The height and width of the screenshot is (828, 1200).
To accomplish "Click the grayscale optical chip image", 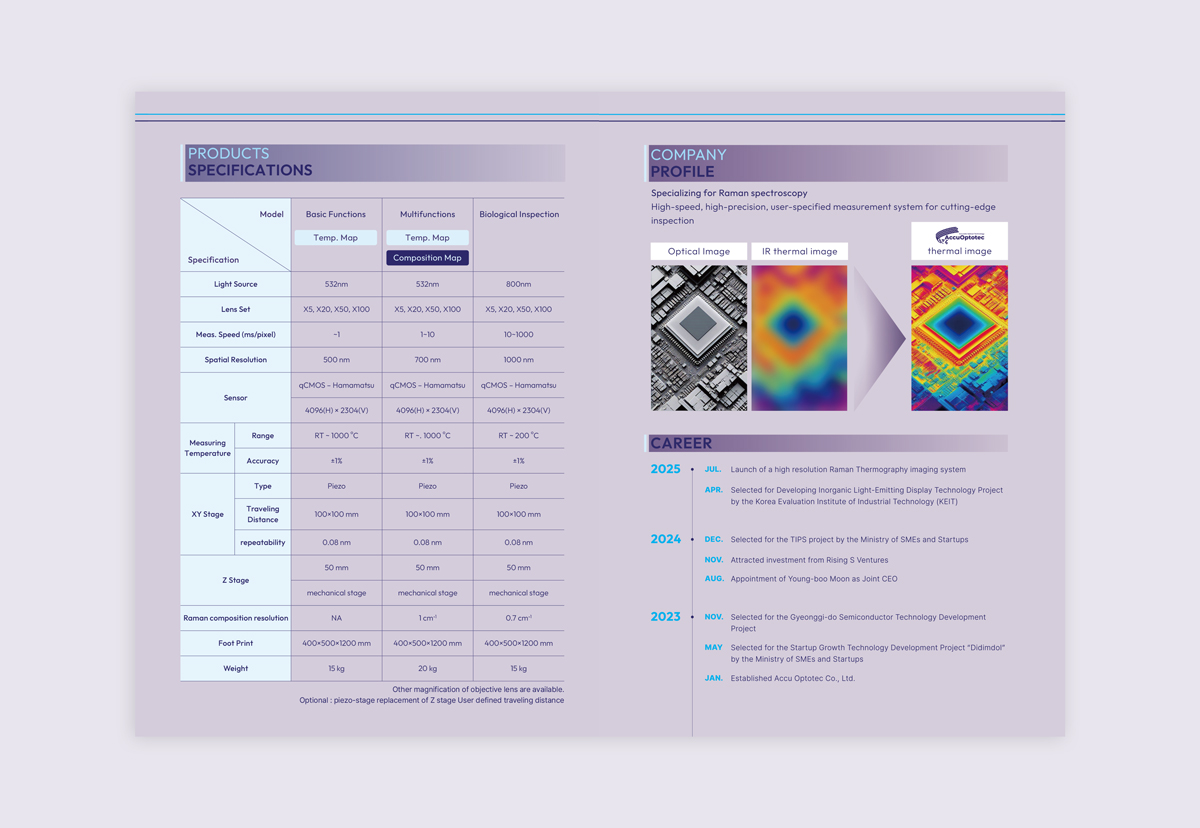I will pos(699,338).
